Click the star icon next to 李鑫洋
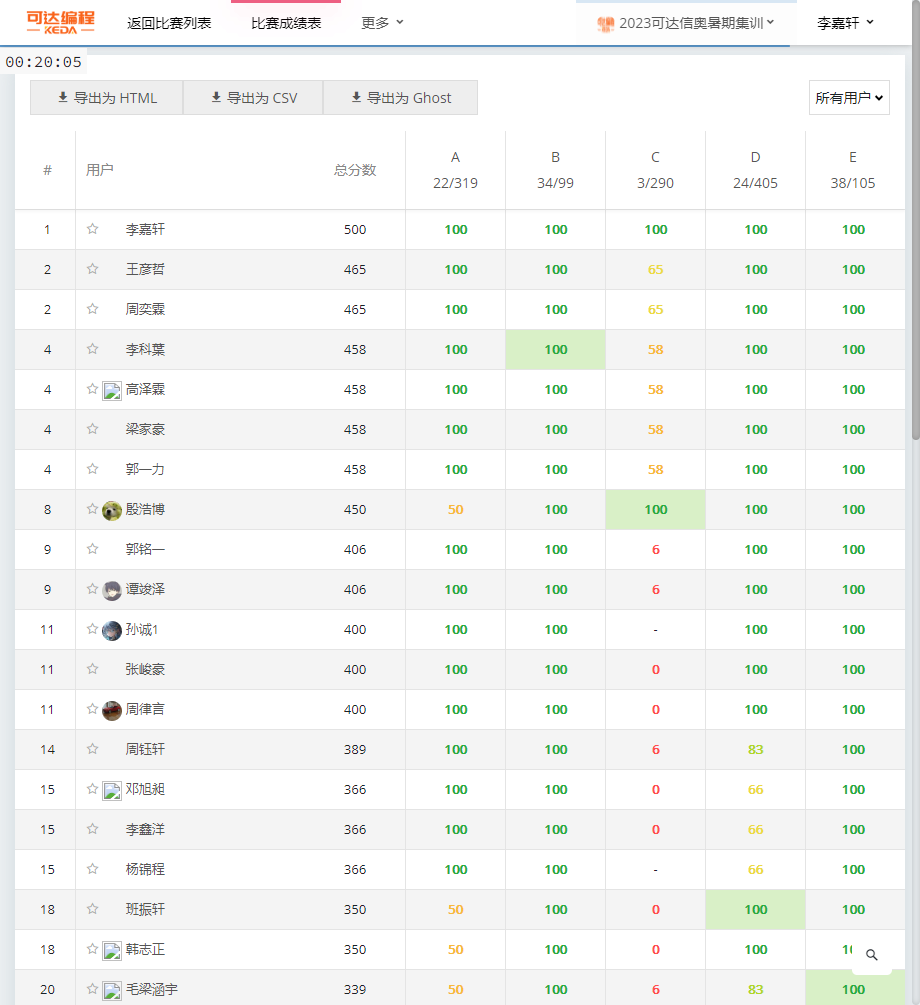Screen dimensions: 920x1005 pos(92,829)
